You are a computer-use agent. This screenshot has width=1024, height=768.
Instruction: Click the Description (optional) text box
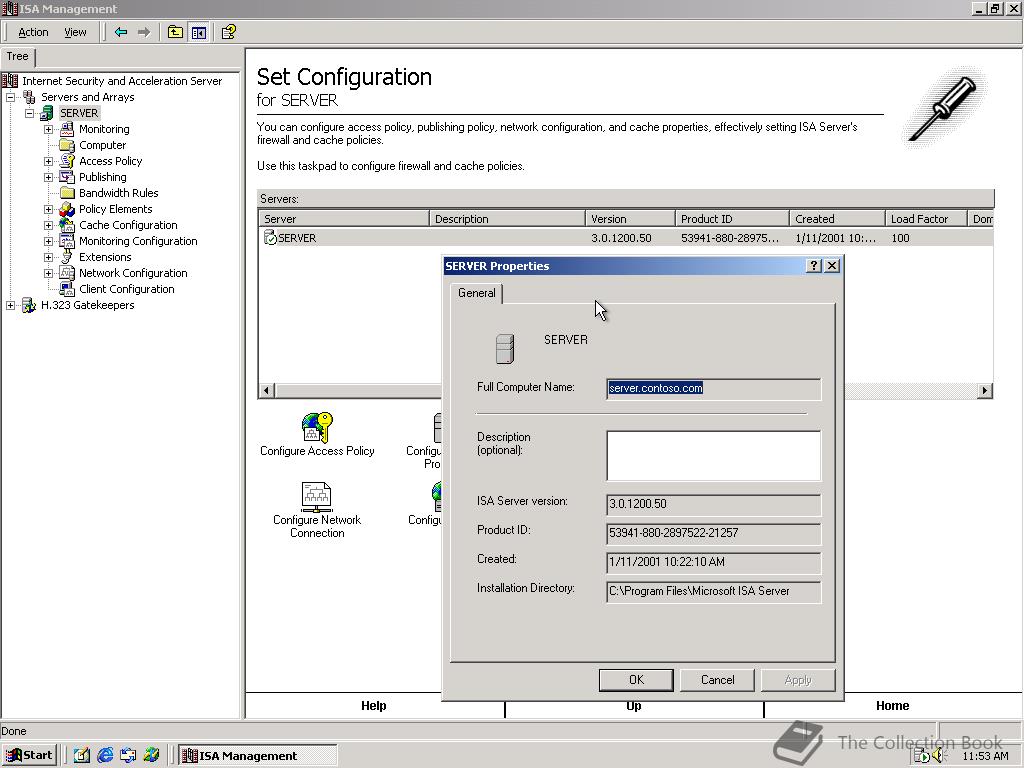click(714, 456)
